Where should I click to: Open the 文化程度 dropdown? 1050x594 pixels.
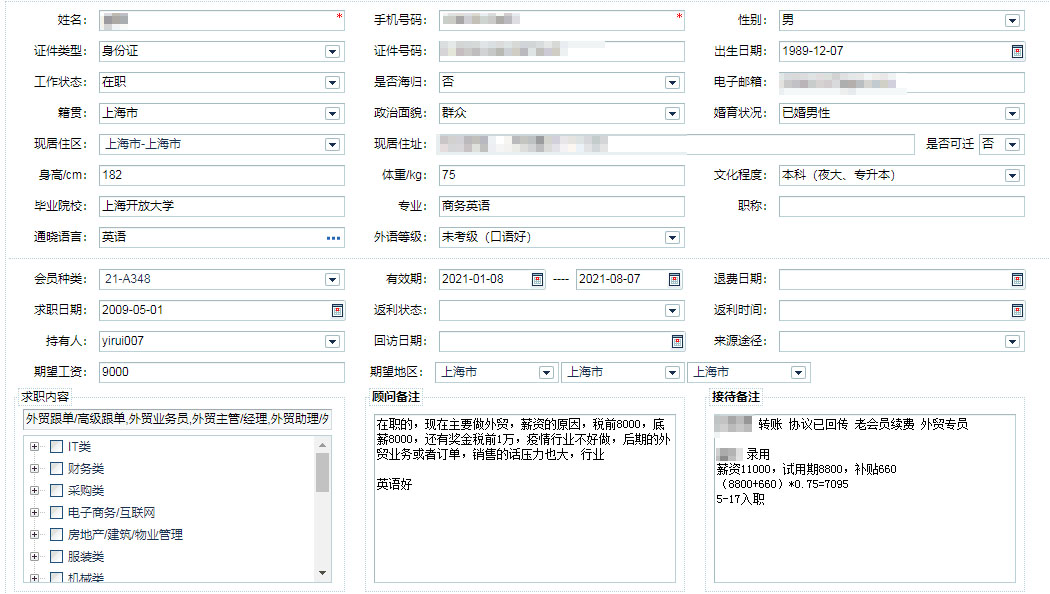pos(1012,175)
